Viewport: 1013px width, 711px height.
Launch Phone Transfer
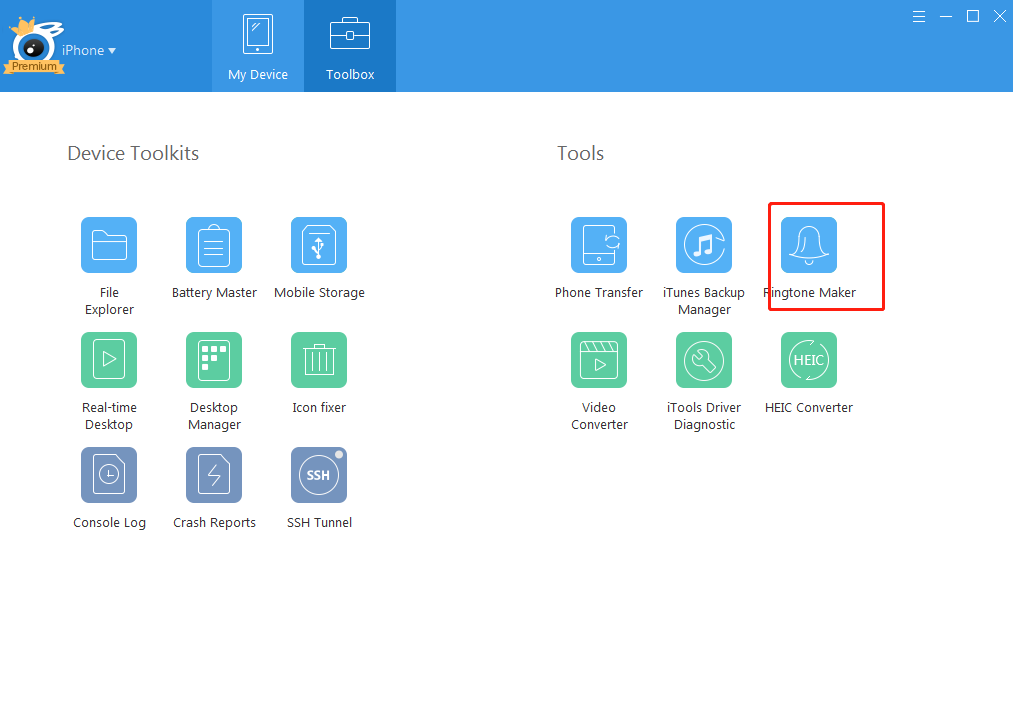(599, 245)
